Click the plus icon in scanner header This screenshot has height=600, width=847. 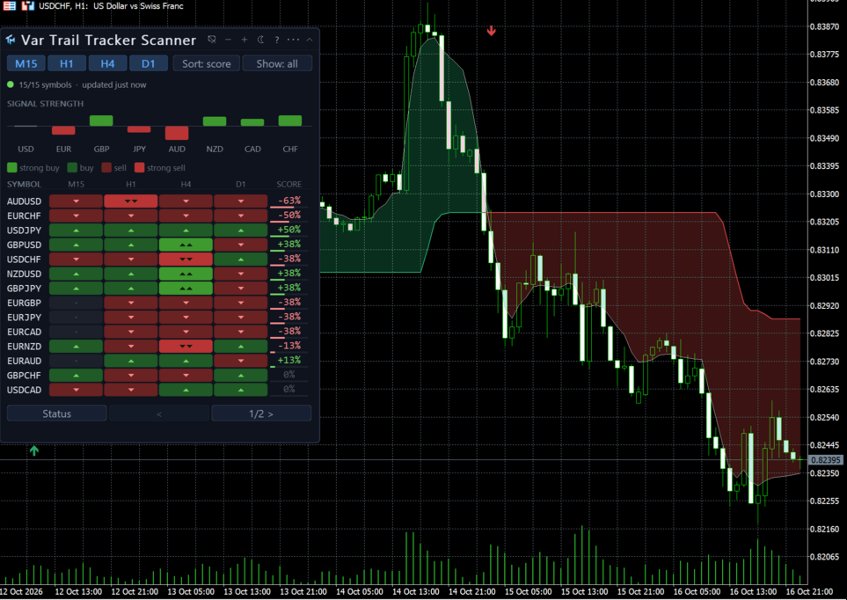[x=244, y=39]
